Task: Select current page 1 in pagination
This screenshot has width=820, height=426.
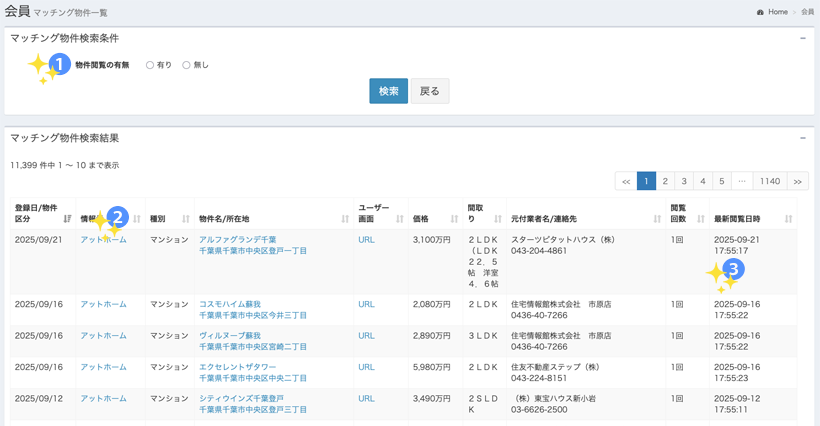Action: coord(646,181)
